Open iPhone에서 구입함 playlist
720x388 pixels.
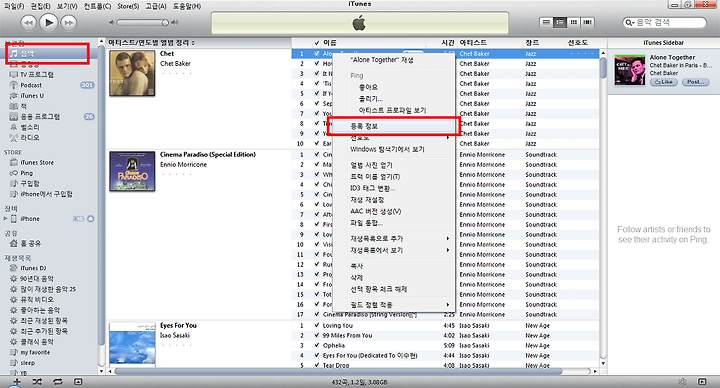[46, 194]
